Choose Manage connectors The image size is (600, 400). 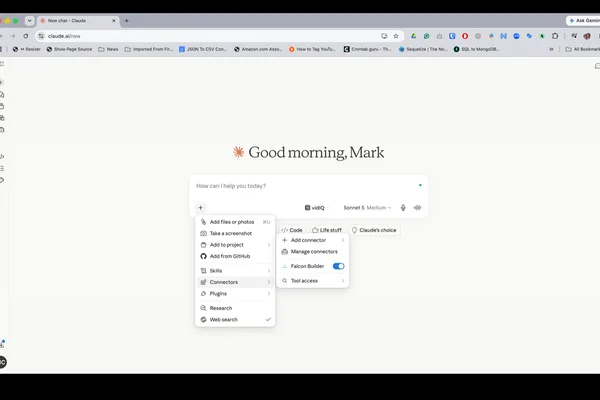pos(313,252)
